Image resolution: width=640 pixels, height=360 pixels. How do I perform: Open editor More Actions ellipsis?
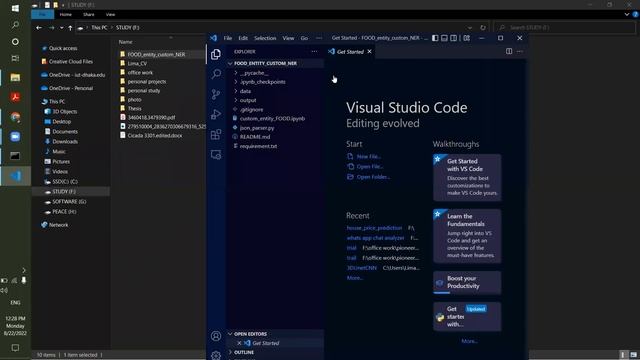[520, 51]
